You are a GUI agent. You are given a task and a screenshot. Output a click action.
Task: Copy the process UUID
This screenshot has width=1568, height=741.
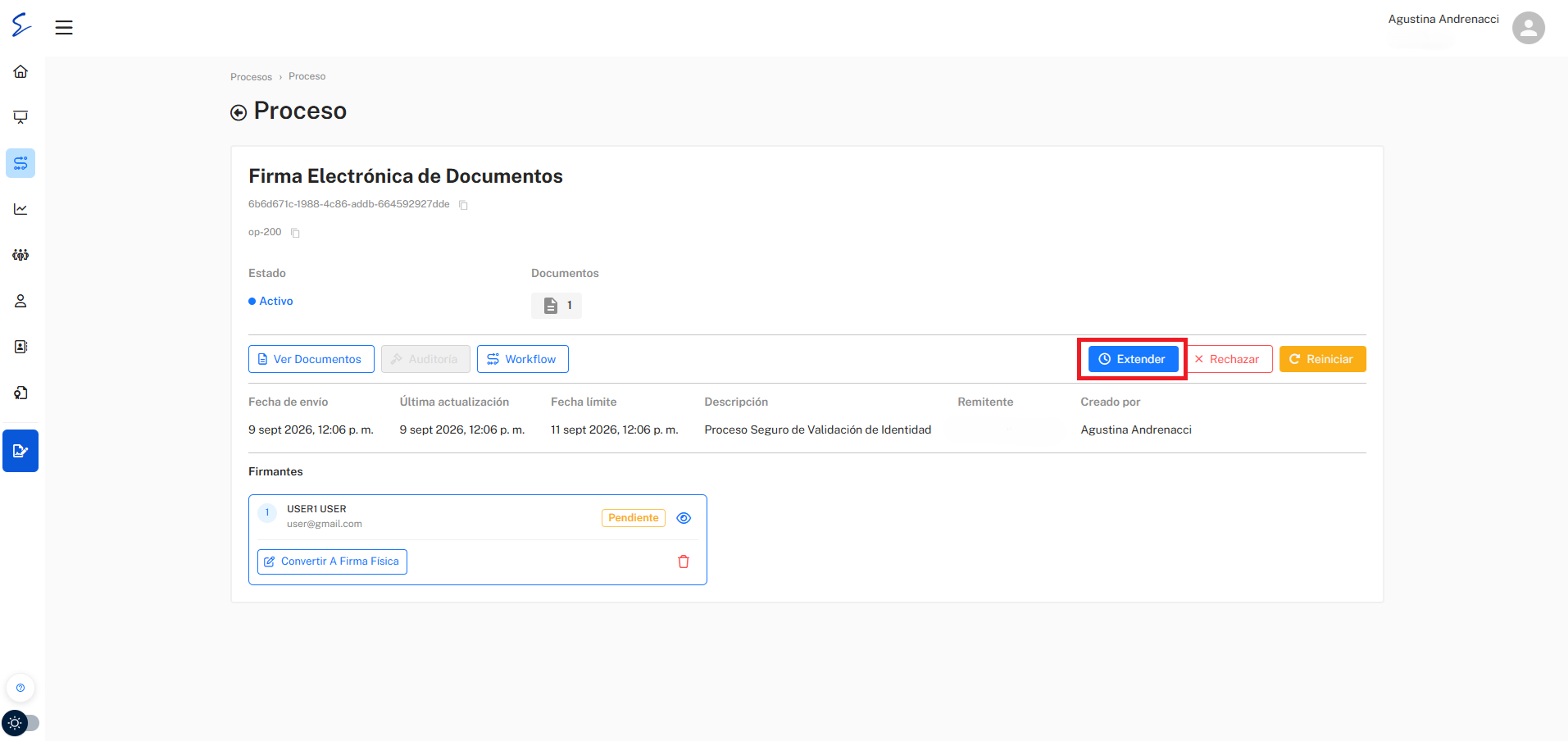point(463,205)
